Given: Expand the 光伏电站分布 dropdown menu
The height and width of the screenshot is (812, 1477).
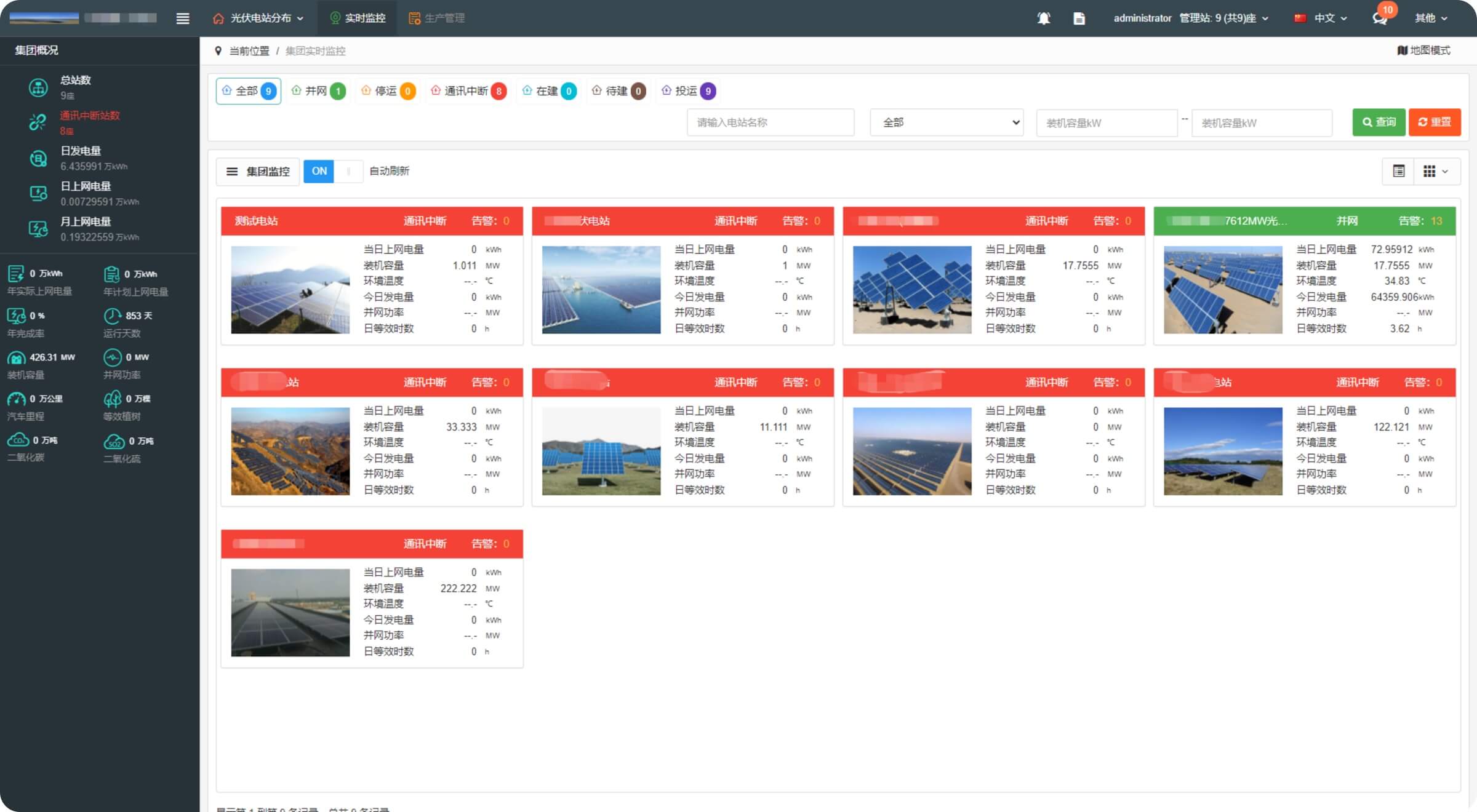Looking at the screenshot, I should pos(258,18).
